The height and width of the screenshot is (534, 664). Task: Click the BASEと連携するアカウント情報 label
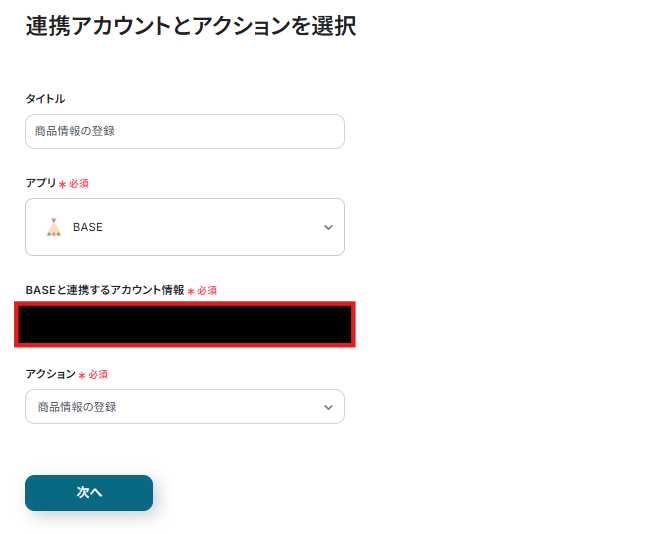tap(105, 290)
